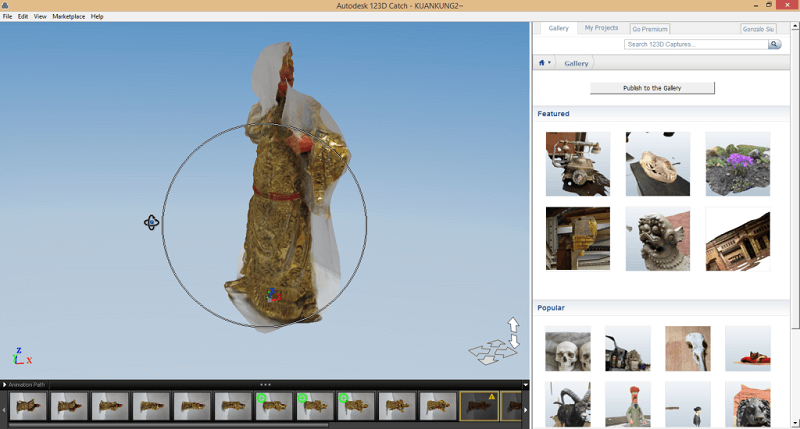Open the elongated animal skull popular capture
Viewport: 800px width, 429px height.
click(688, 348)
